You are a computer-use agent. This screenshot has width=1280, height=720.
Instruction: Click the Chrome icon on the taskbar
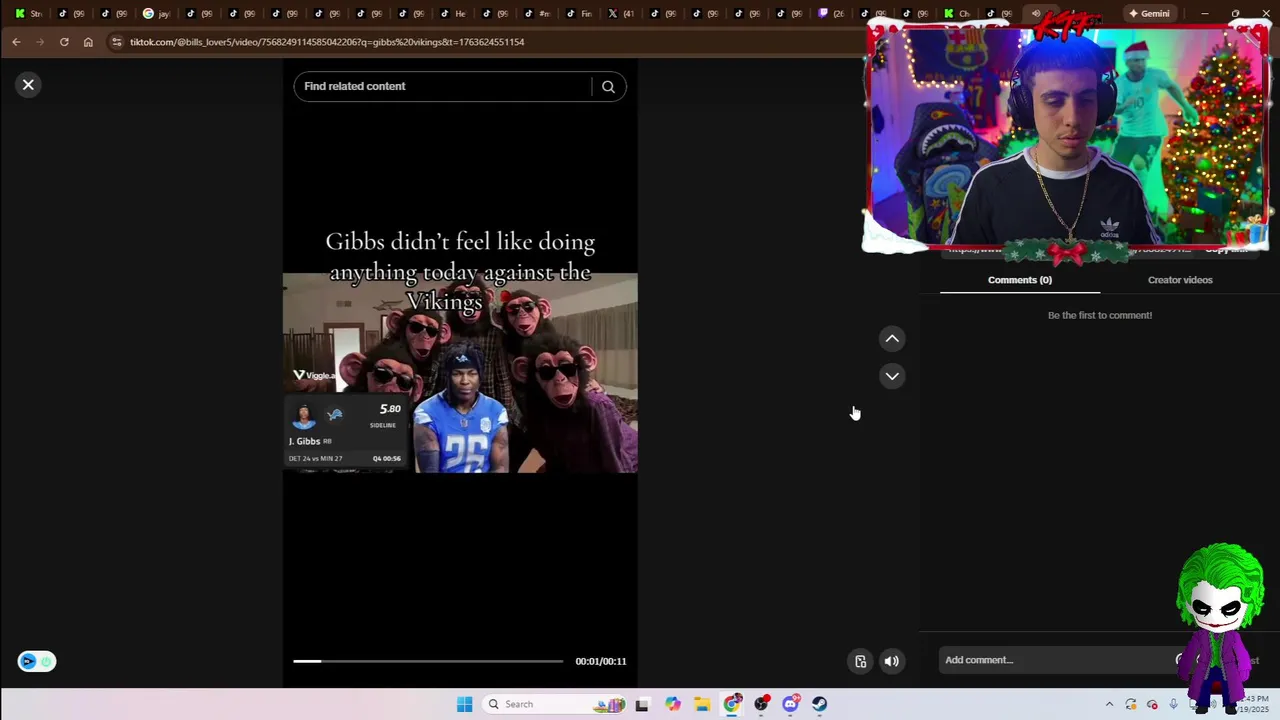(x=733, y=704)
